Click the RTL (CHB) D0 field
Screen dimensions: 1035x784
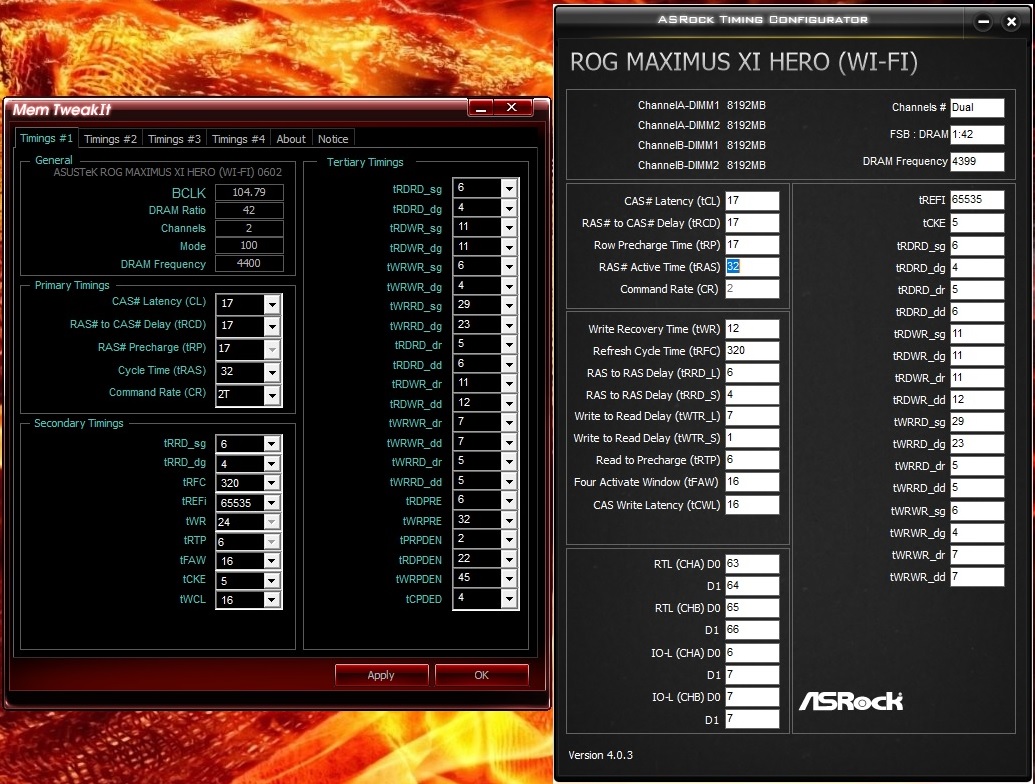(752, 608)
